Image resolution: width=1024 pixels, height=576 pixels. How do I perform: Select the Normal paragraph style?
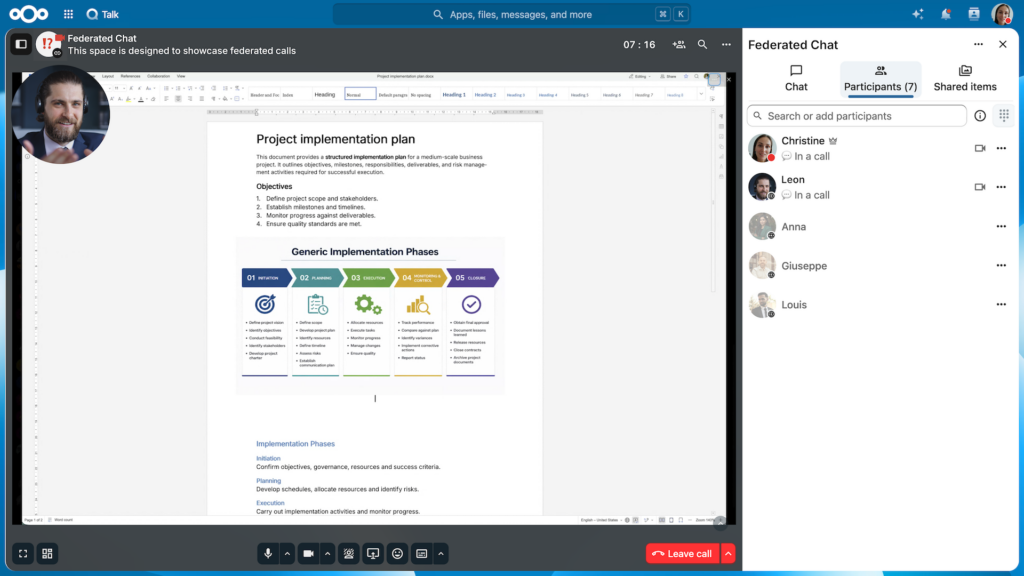coord(360,95)
